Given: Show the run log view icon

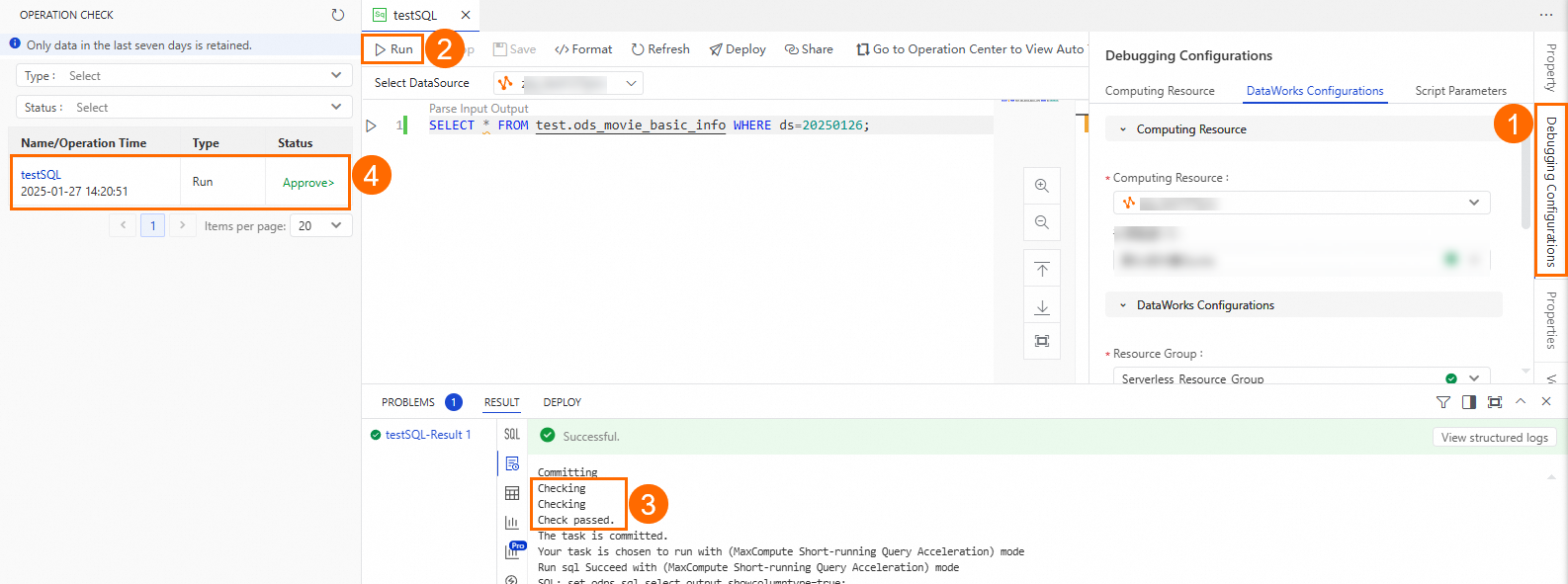Looking at the screenshot, I should (x=512, y=463).
